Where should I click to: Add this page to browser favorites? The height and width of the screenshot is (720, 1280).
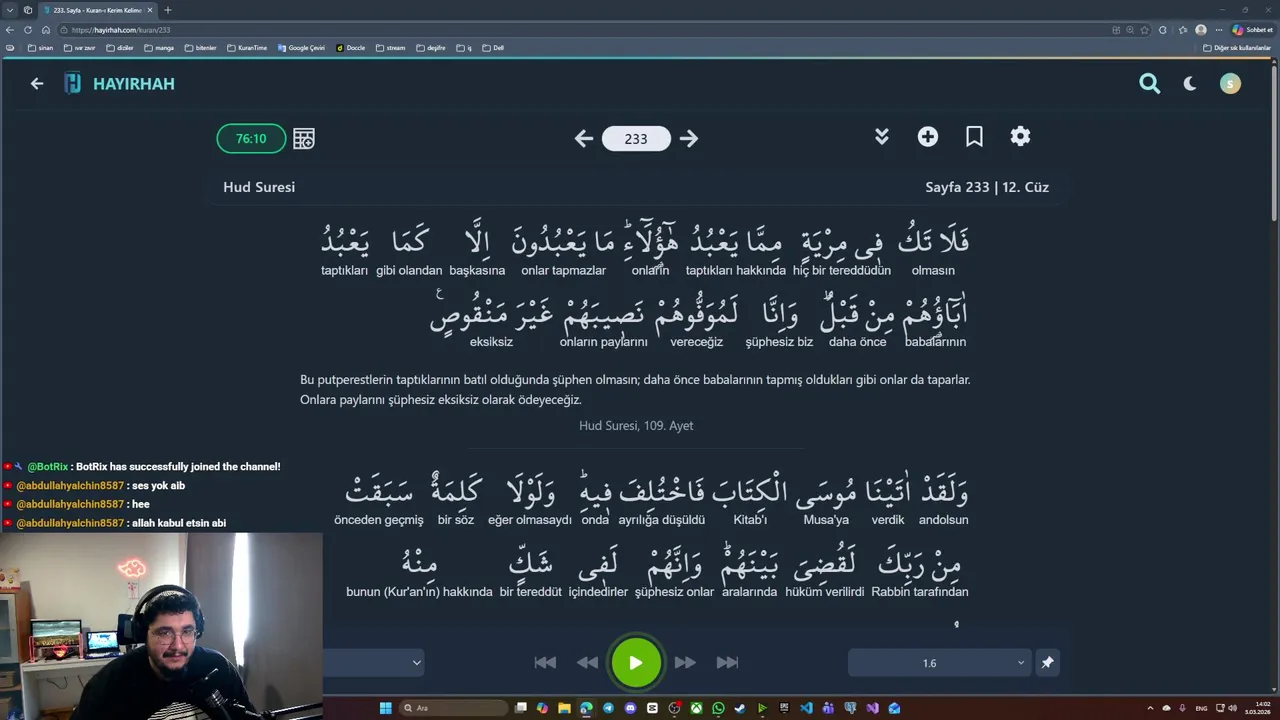(1145, 30)
